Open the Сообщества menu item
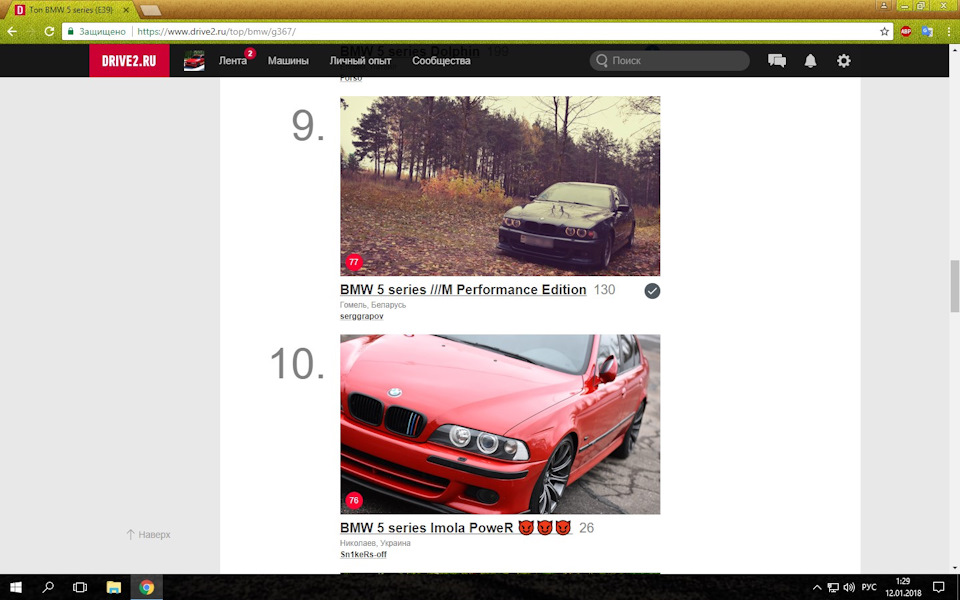 click(441, 61)
